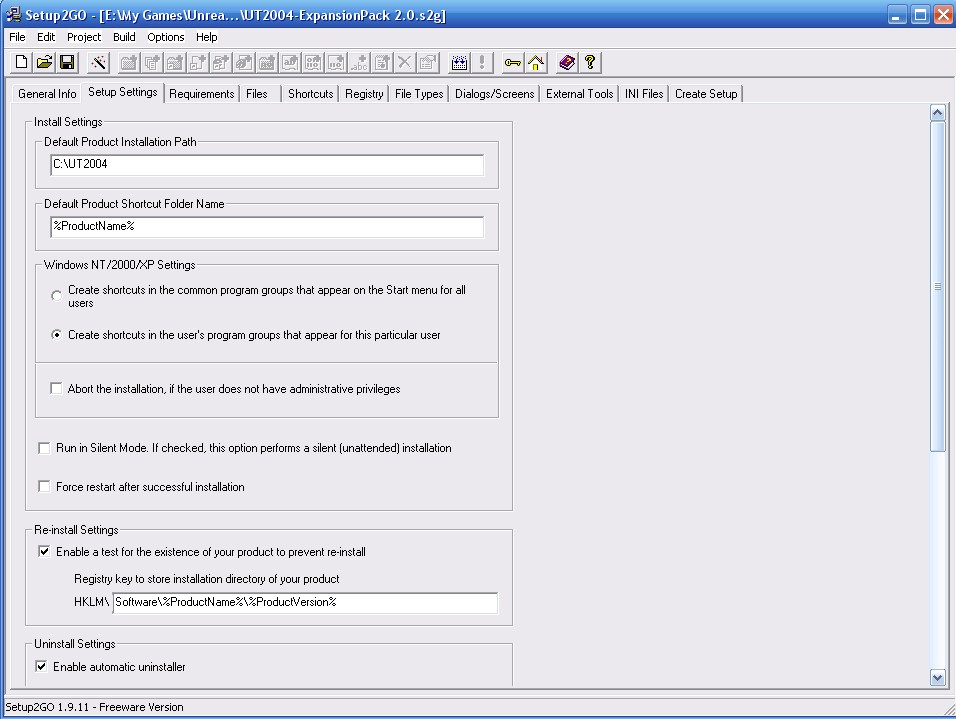Click the build setup icon with blue arrows
Screen dimensions: 956x719
(x=459, y=62)
